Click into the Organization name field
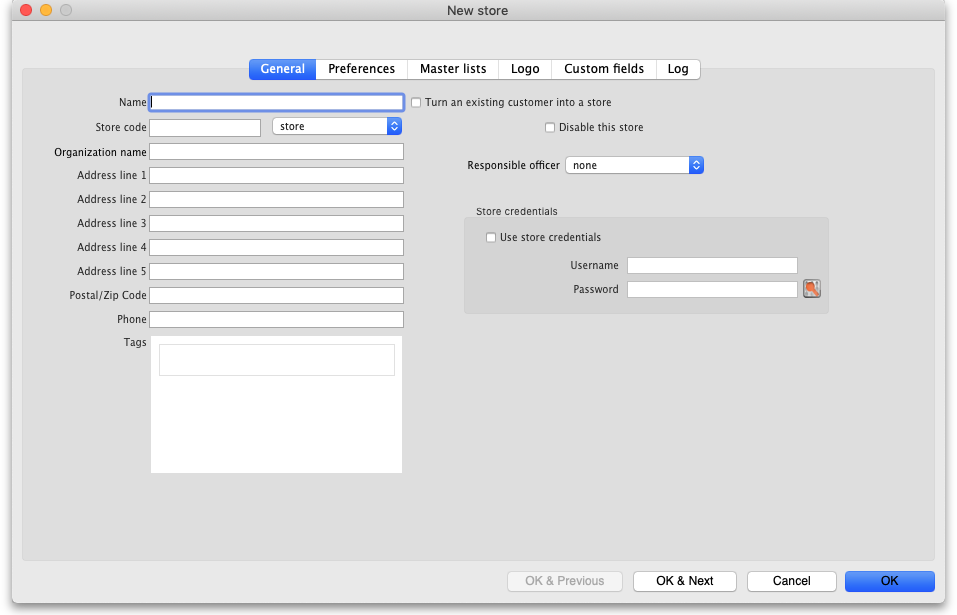Image resolution: width=957 pixels, height=615 pixels. pos(276,152)
